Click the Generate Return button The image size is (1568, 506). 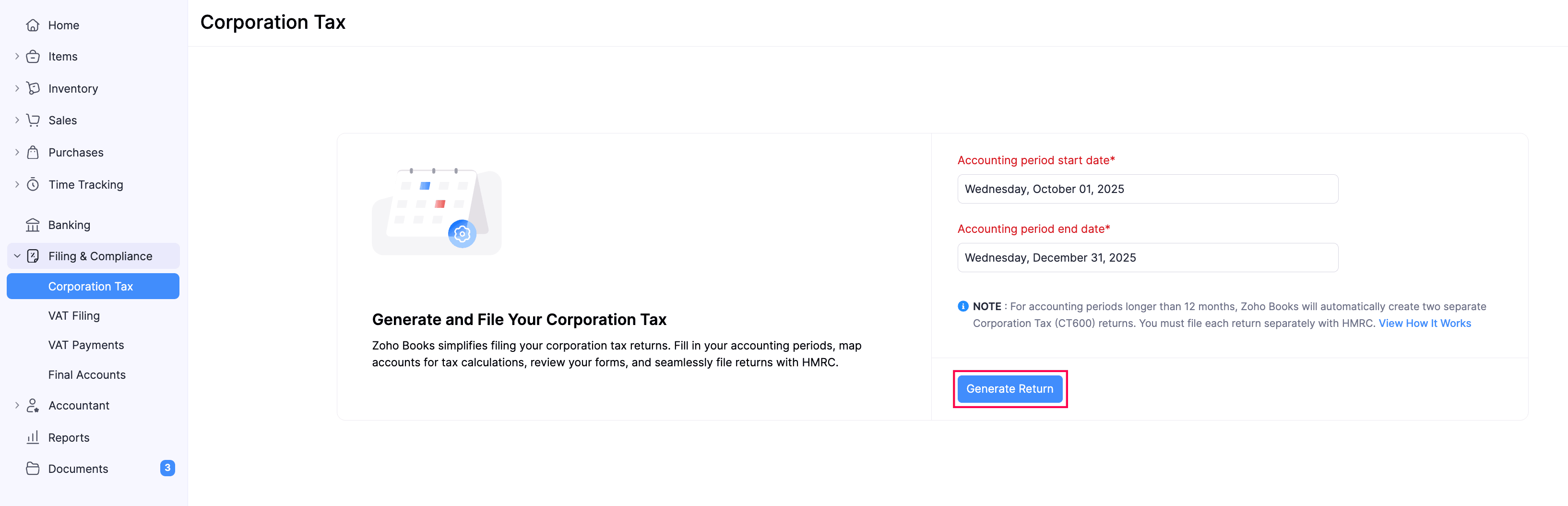click(x=1009, y=388)
